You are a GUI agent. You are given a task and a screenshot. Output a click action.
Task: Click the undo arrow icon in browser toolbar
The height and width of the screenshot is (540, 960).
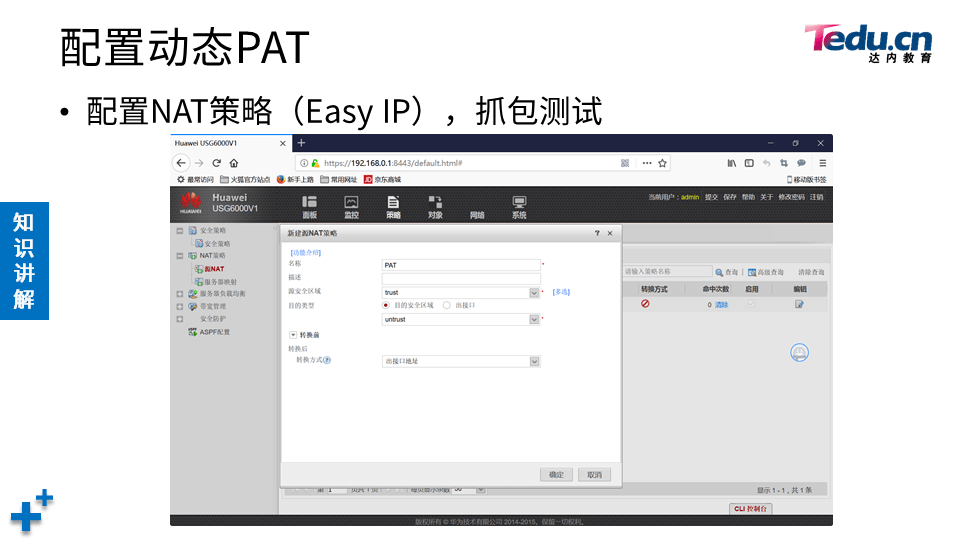pyautogui.click(x=766, y=163)
